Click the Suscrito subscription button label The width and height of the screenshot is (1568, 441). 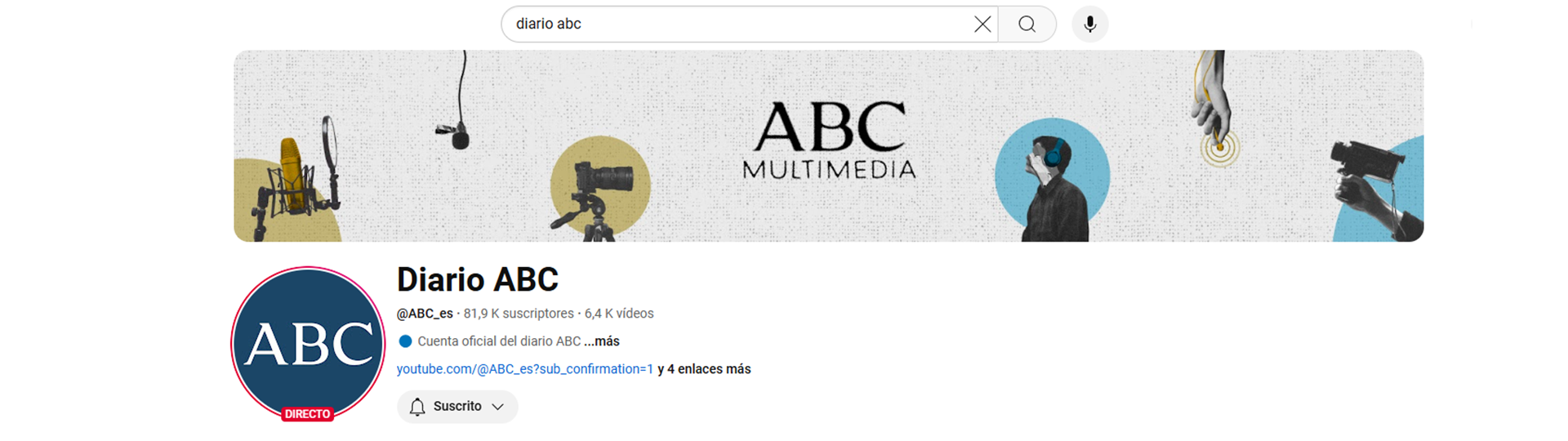coord(457,406)
